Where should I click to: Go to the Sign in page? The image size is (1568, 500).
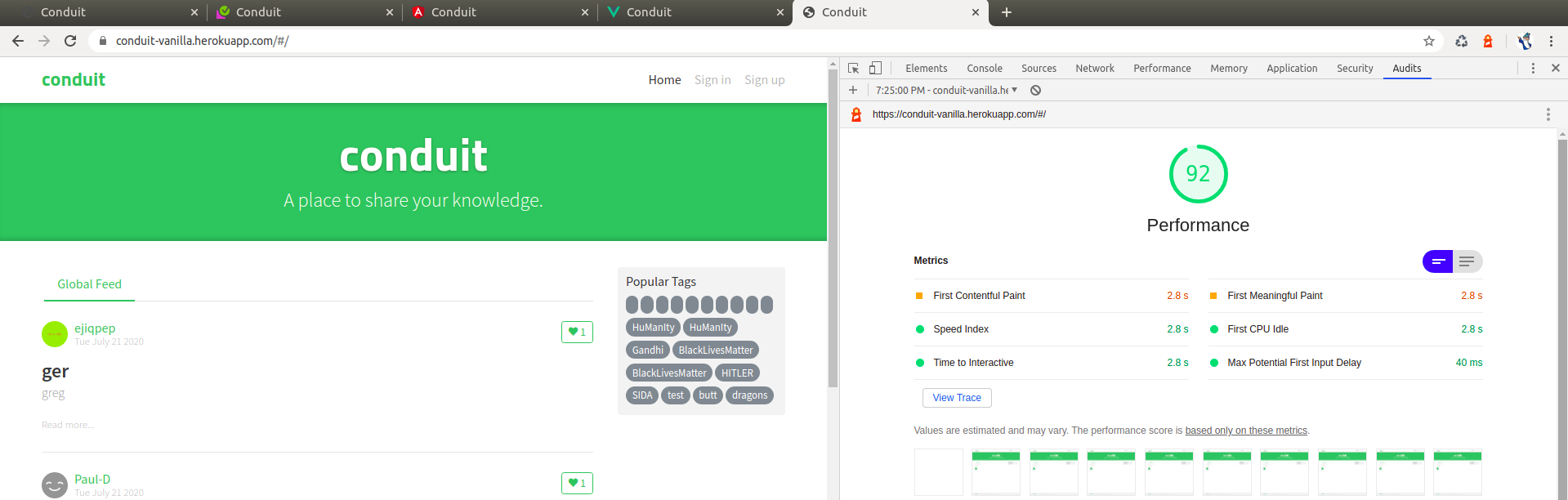tap(713, 80)
